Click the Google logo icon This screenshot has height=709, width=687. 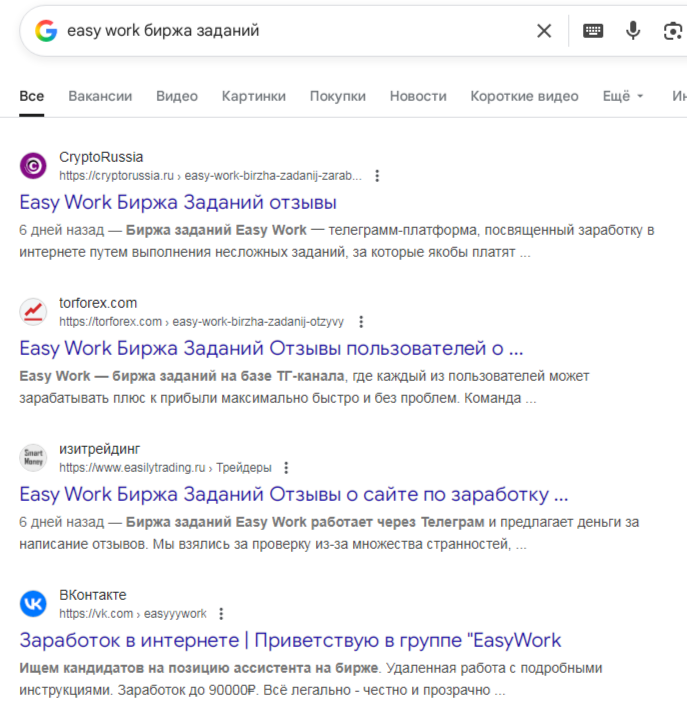[x=46, y=31]
